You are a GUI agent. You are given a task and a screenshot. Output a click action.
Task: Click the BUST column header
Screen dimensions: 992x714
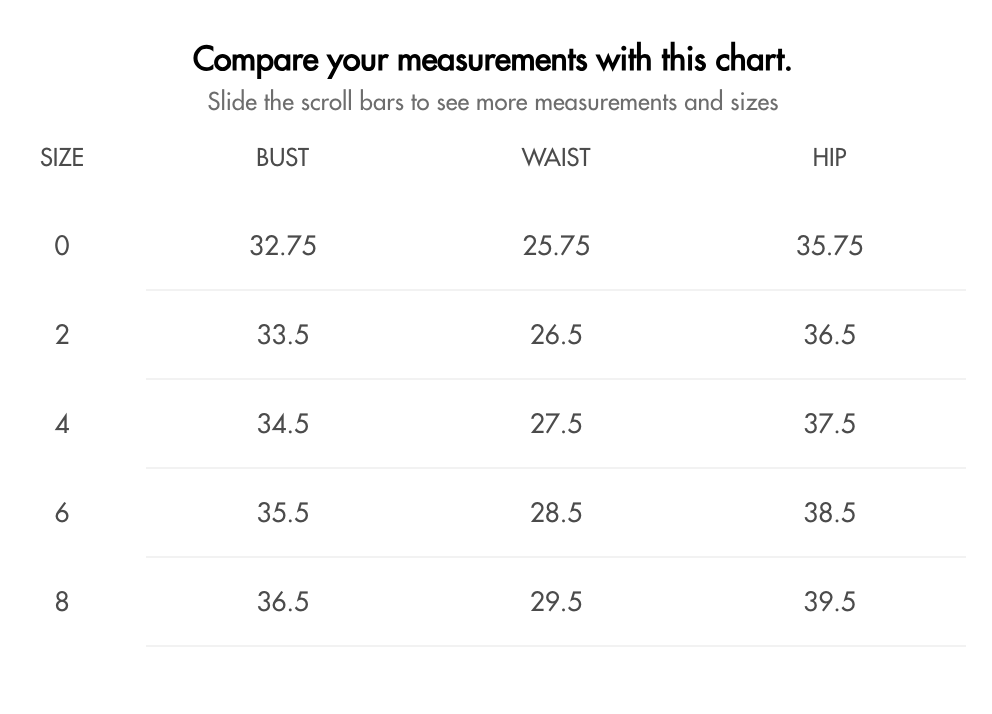(282, 158)
